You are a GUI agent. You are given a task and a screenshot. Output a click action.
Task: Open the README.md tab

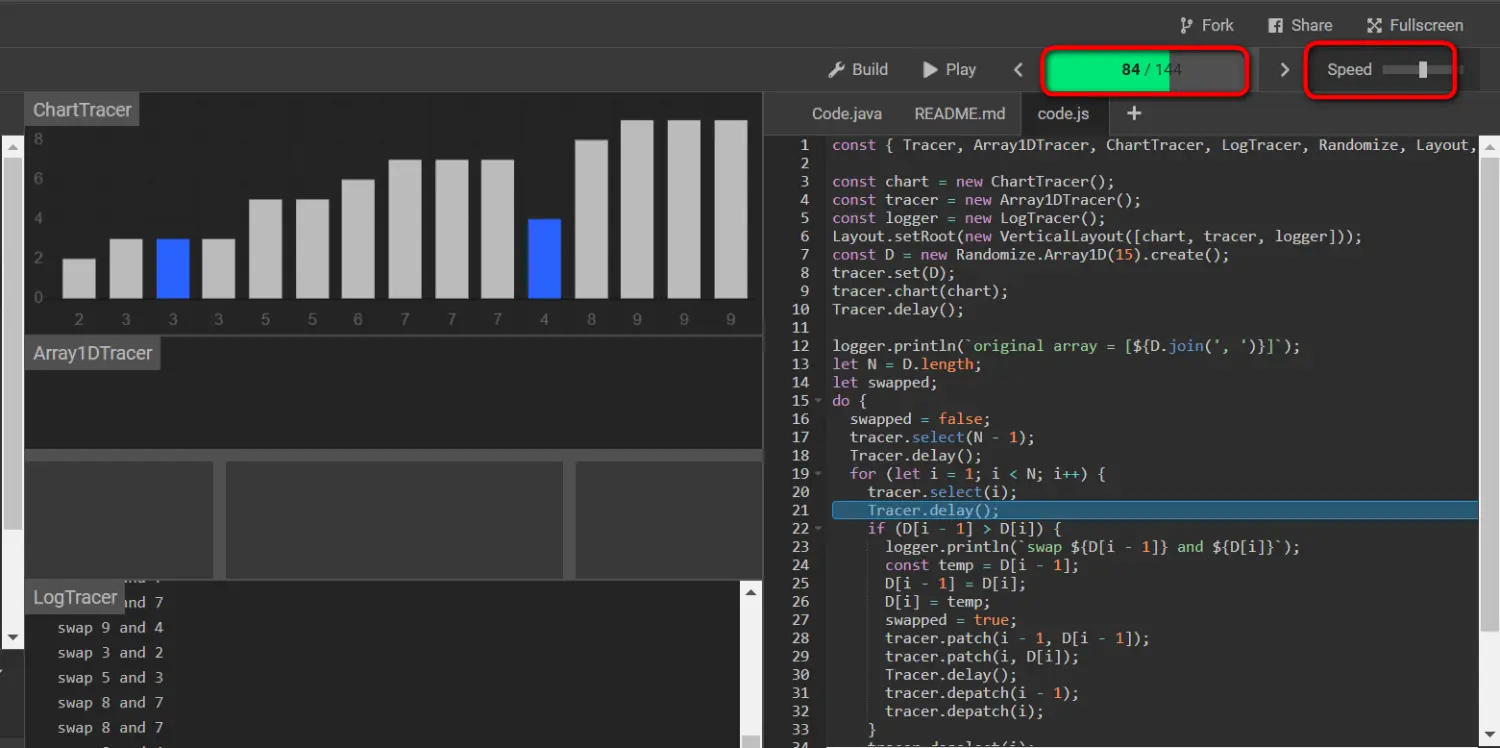tap(960, 113)
